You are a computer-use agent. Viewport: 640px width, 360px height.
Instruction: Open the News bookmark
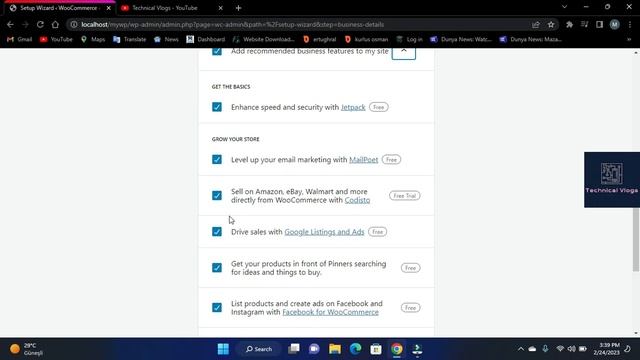[166, 39]
